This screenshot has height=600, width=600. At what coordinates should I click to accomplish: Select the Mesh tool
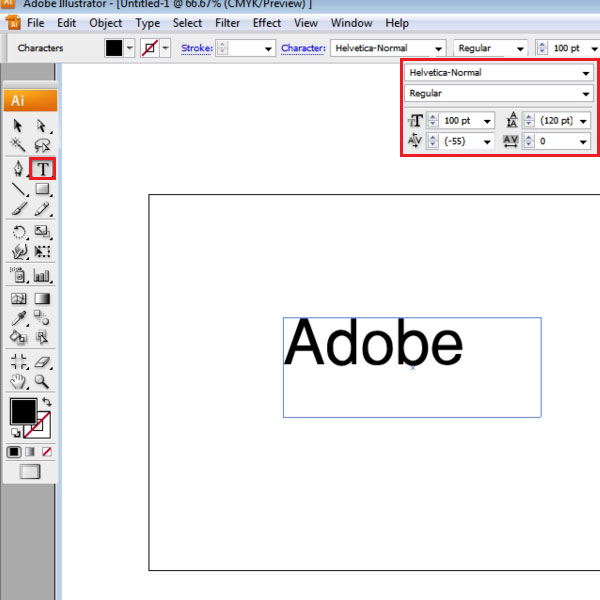click(x=18, y=298)
